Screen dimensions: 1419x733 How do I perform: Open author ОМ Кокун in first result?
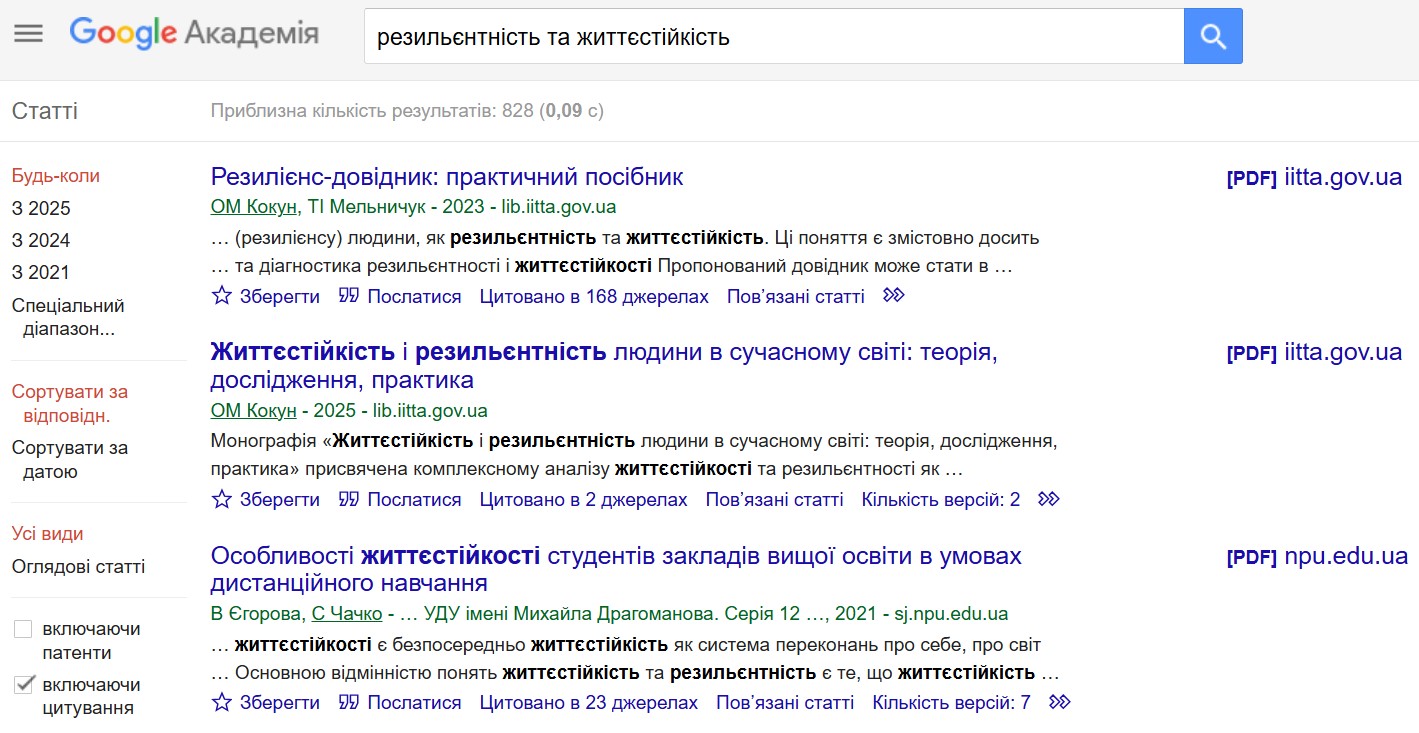click(254, 207)
